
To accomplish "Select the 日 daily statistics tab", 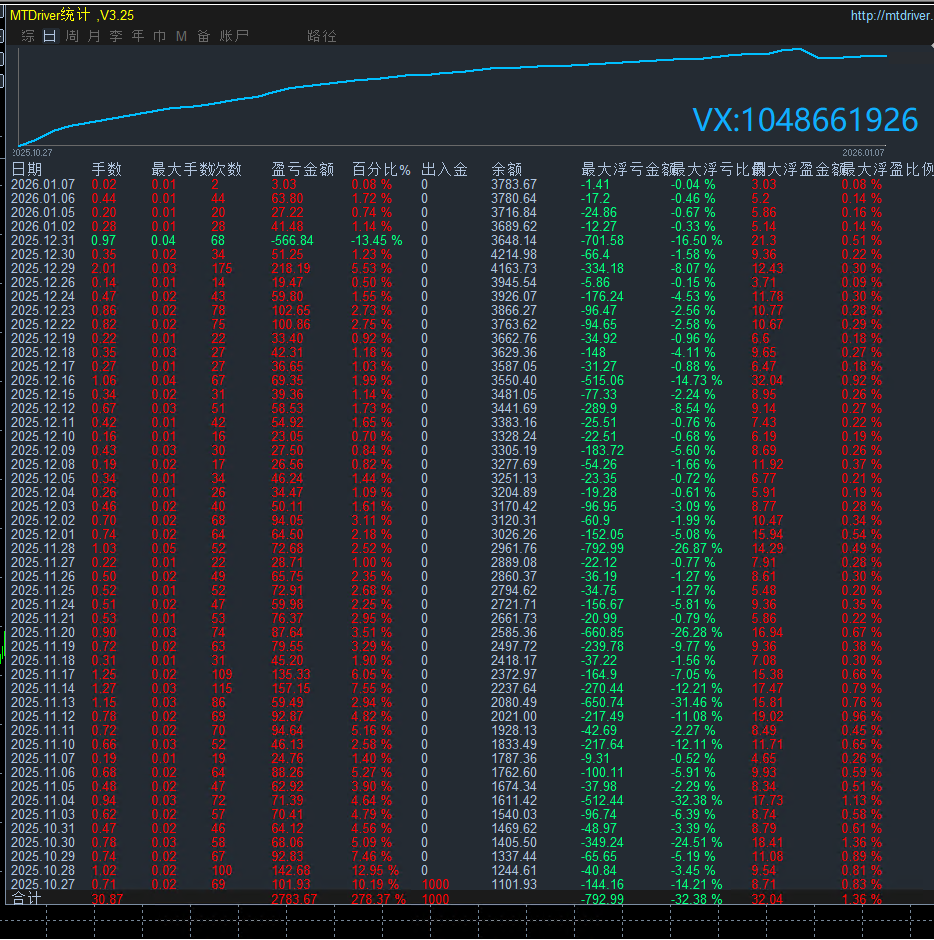I will pyautogui.click(x=50, y=36).
